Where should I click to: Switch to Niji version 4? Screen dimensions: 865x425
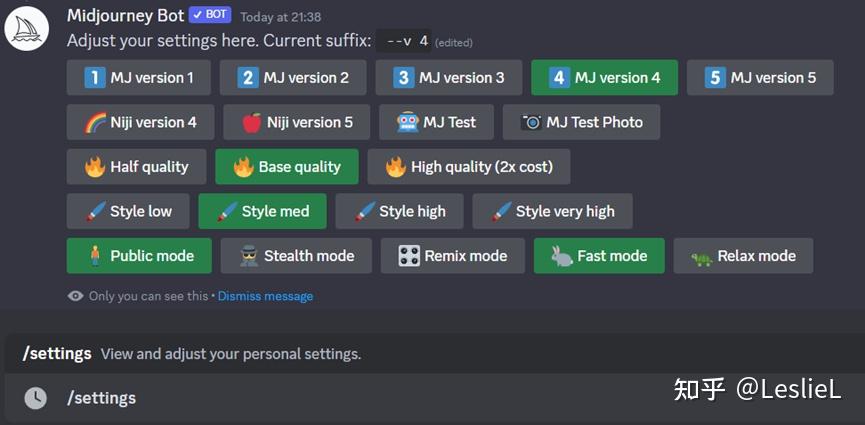[x=140, y=122]
